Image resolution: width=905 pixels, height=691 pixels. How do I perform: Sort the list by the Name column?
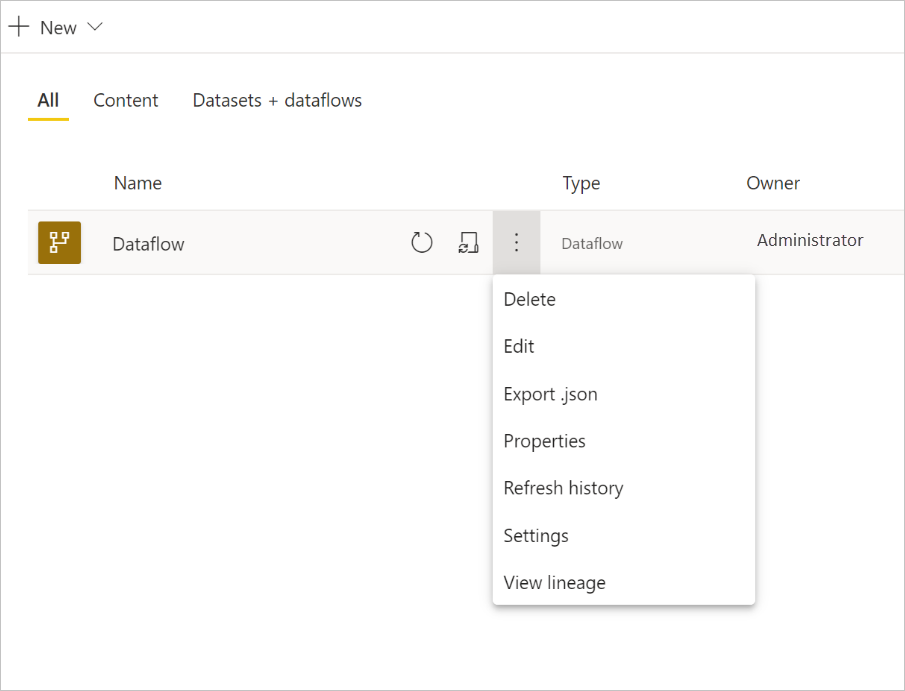137,183
